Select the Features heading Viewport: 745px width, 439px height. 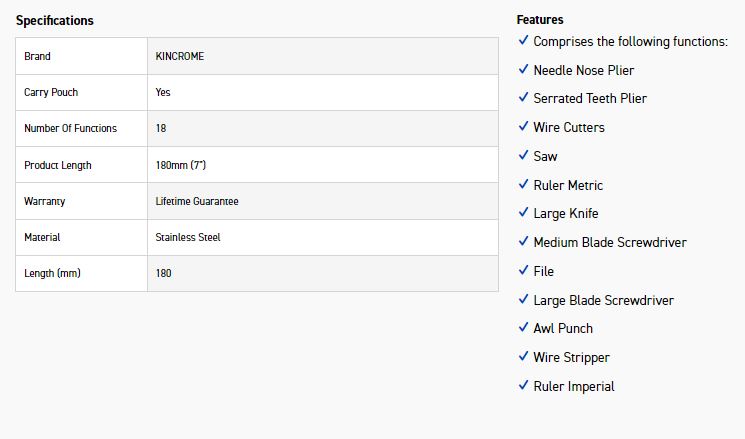[x=540, y=19]
